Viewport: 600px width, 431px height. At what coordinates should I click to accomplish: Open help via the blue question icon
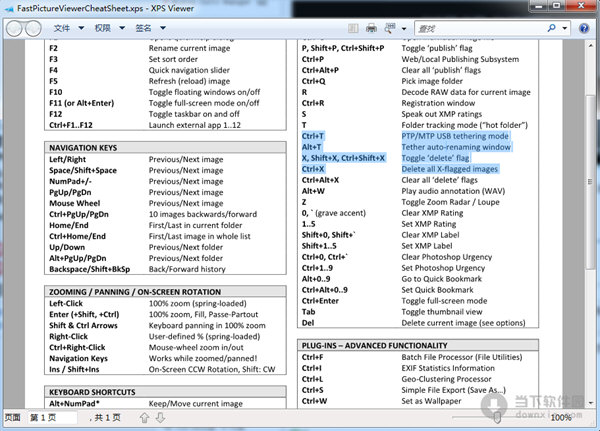(584, 28)
